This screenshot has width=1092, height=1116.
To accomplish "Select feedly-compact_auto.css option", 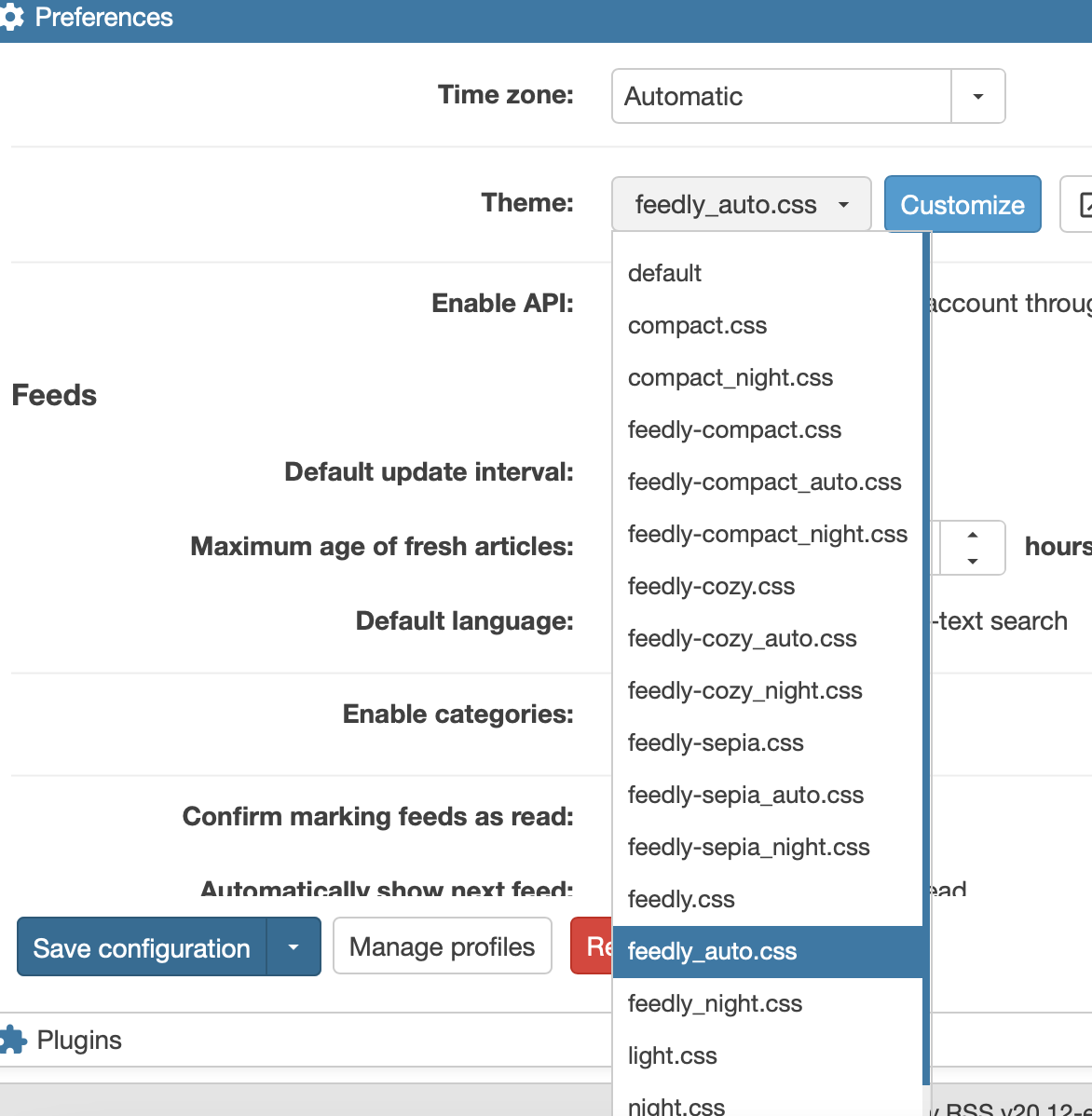I will pos(768,482).
